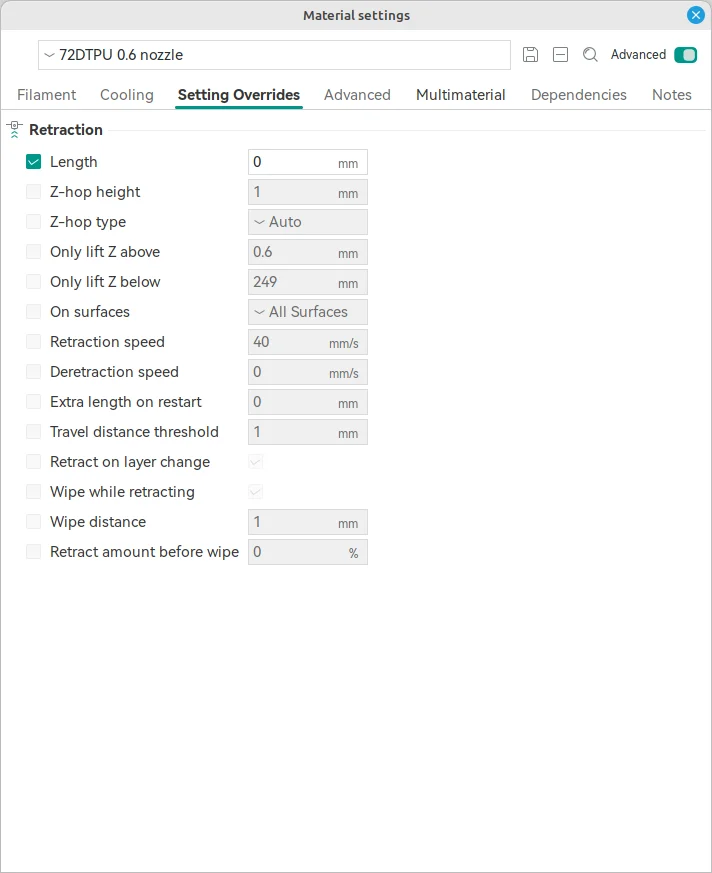712x873 pixels.
Task: Check the Travel distance threshold box
Action: tap(33, 433)
